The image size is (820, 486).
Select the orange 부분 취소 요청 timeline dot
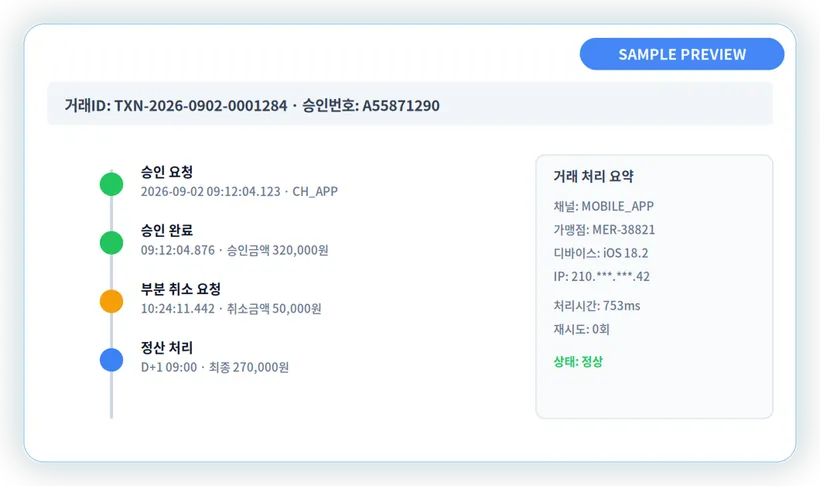(111, 301)
